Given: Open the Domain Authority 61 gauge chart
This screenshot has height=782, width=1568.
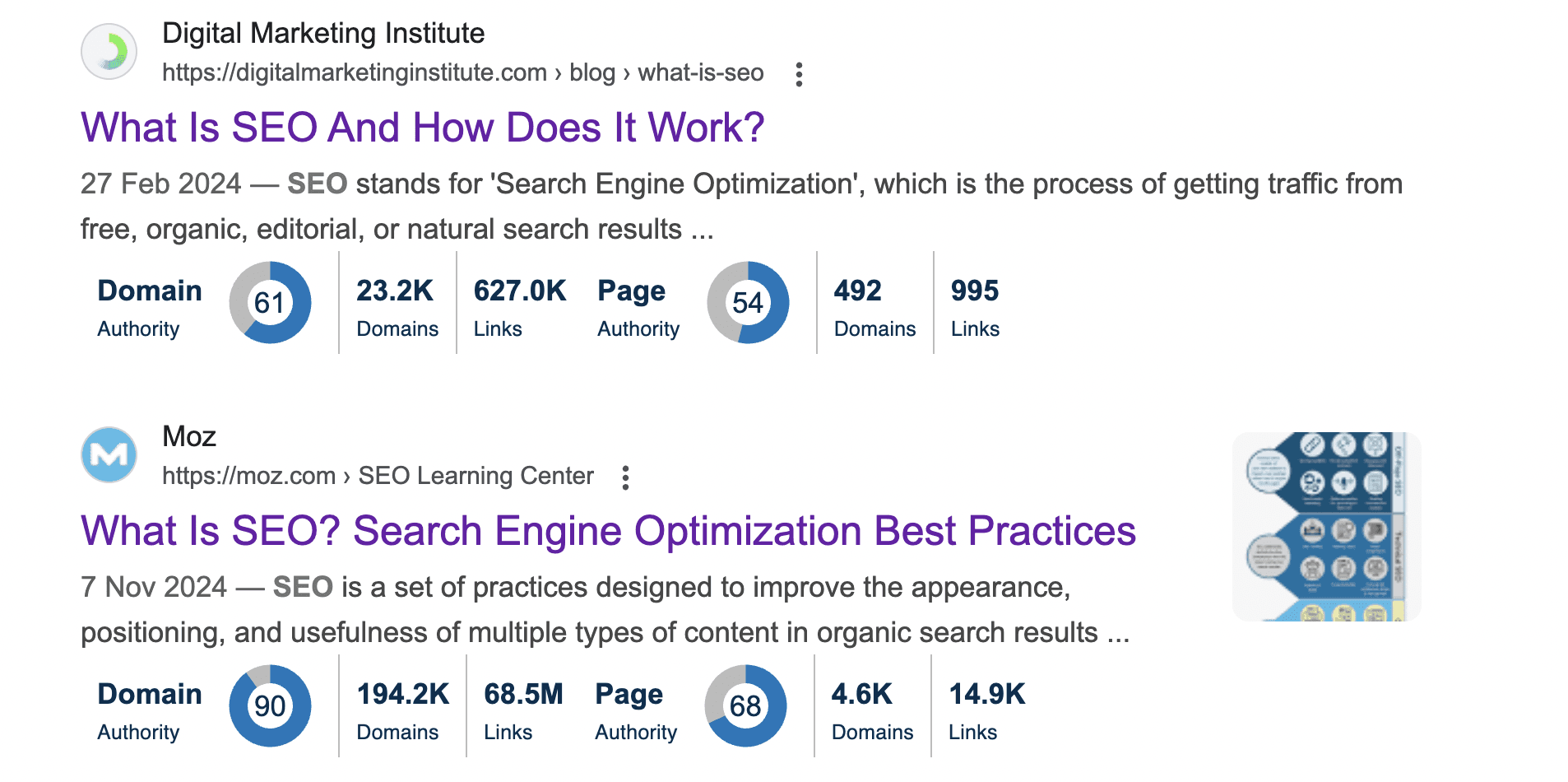Looking at the screenshot, I should [270, 302].
